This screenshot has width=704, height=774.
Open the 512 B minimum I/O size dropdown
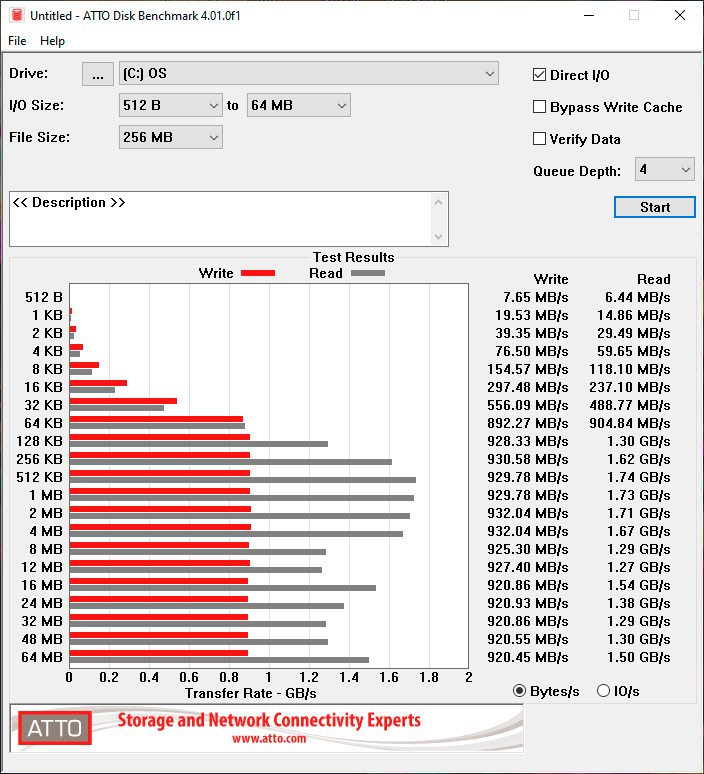[x=171, y=105]
